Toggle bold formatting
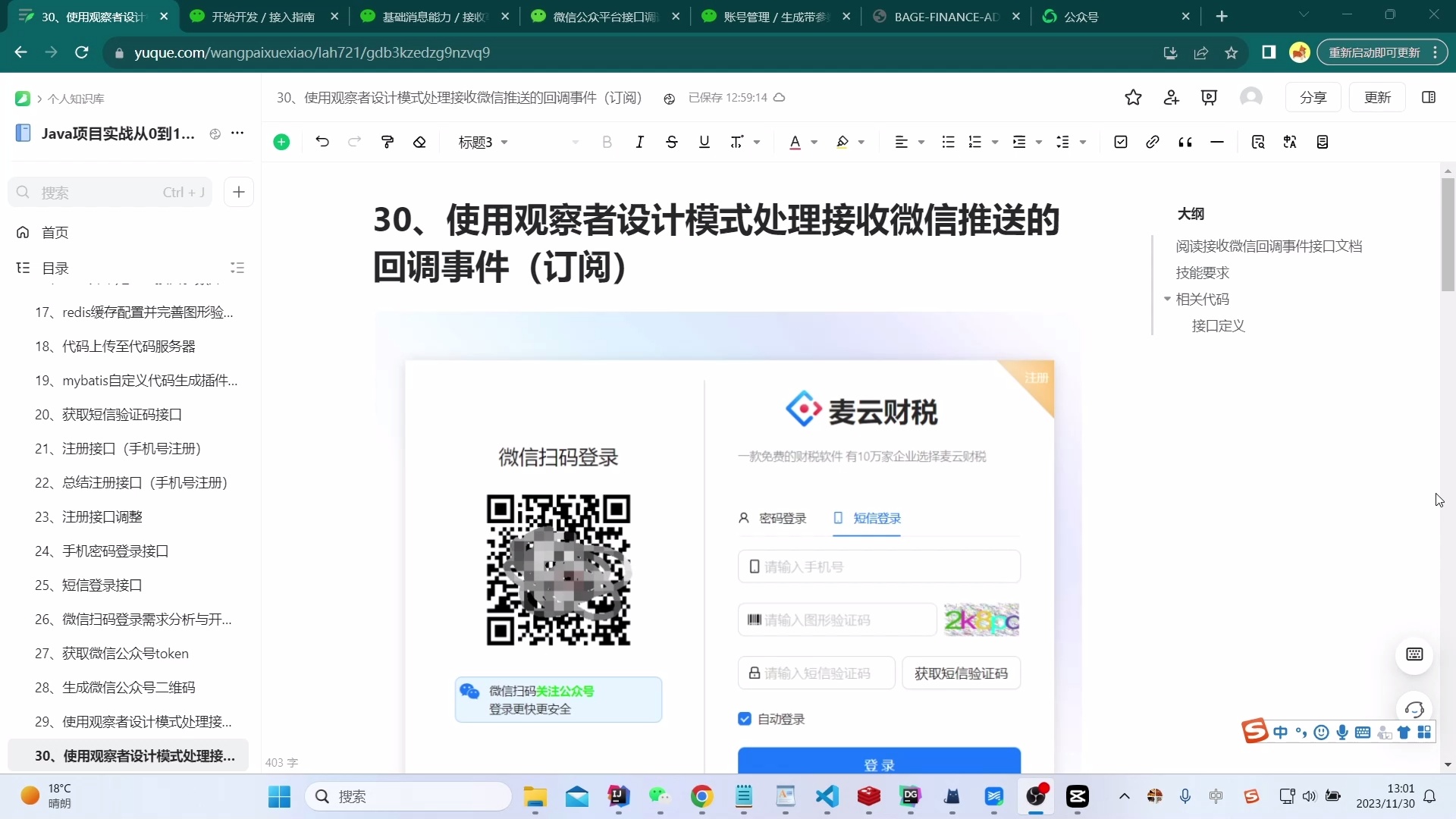The image size is (1456, 819). tap(607, 142)
